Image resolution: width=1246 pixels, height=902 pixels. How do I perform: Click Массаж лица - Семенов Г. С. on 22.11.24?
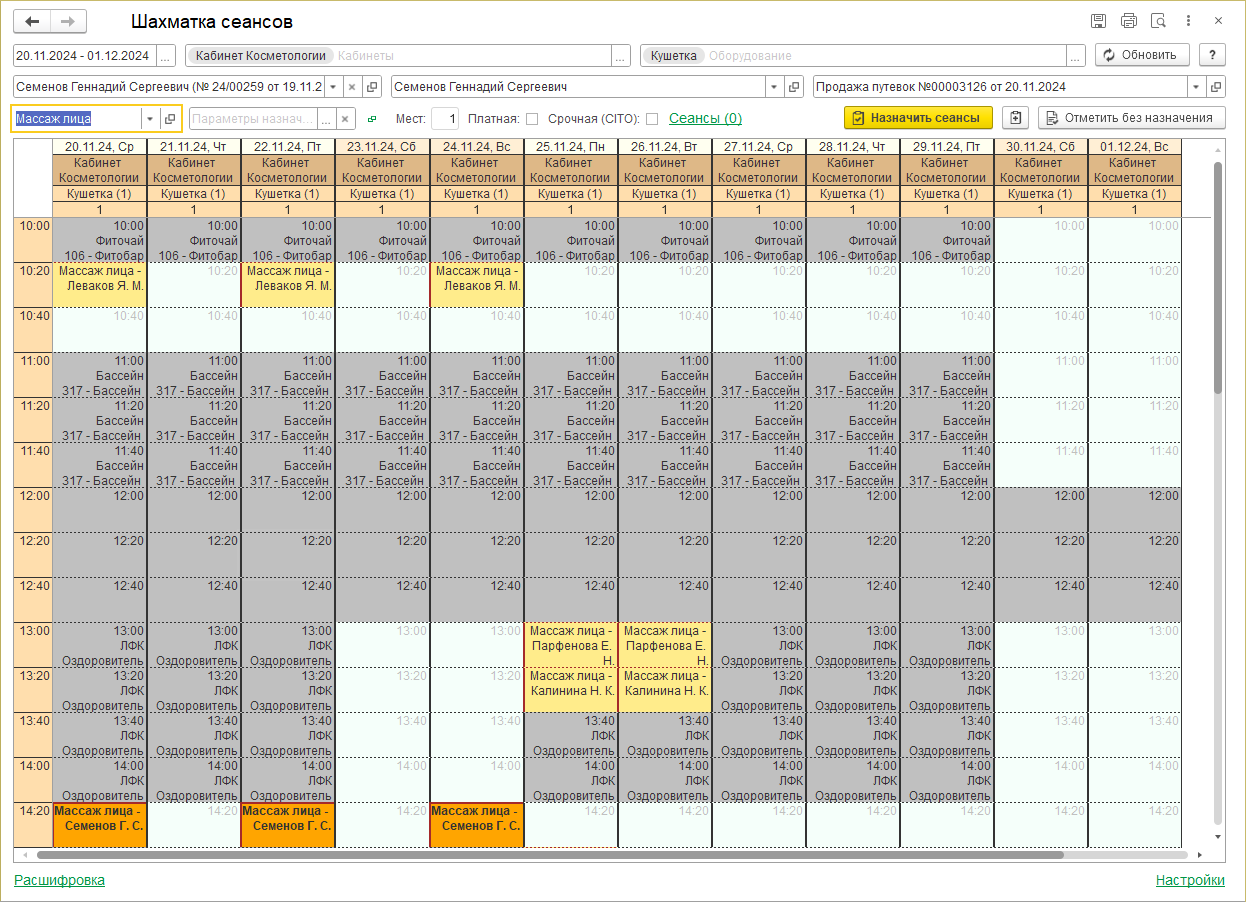click(287, 825)
